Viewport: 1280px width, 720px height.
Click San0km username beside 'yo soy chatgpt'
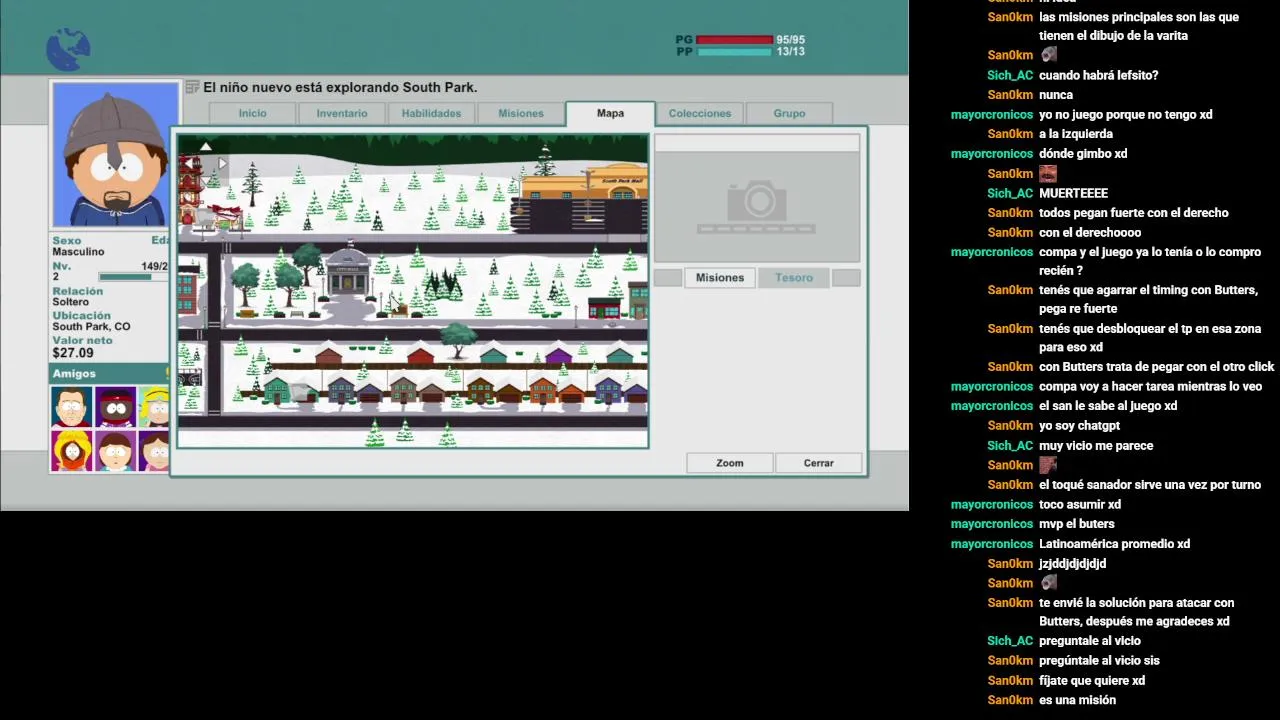pos(1010,426)
